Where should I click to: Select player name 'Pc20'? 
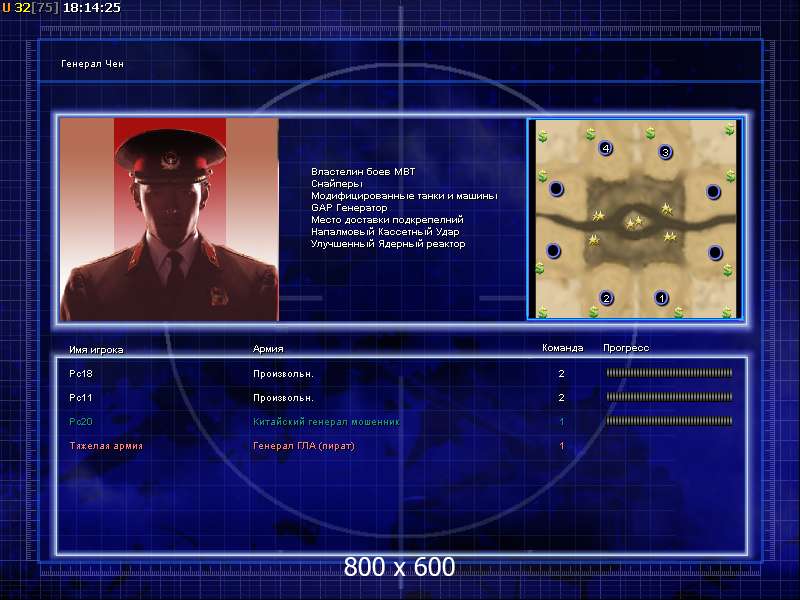[81, 421]
